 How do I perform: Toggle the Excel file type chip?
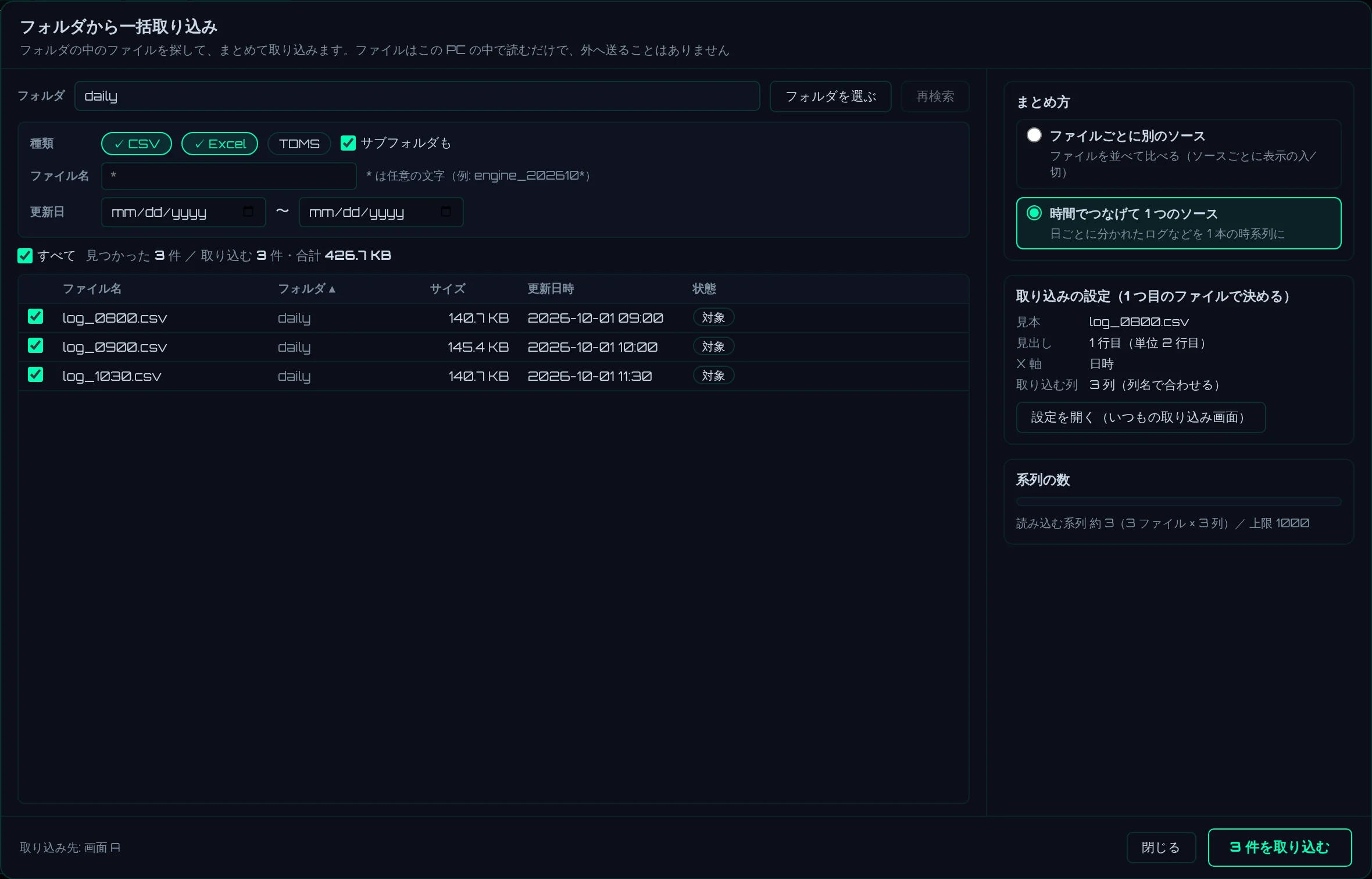(x=220, y=144)
